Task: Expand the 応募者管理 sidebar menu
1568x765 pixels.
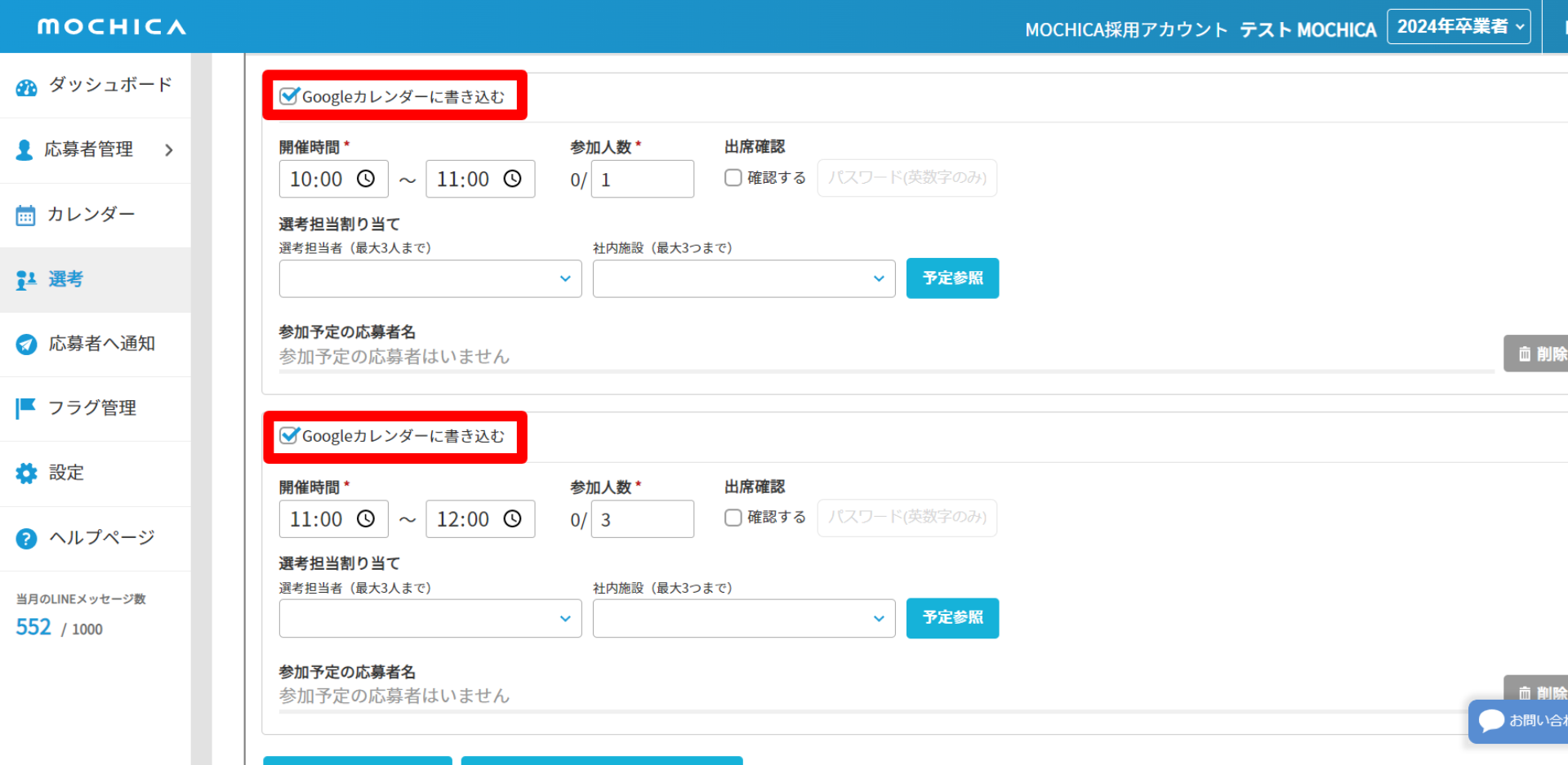Action: (x=168, y=150)
